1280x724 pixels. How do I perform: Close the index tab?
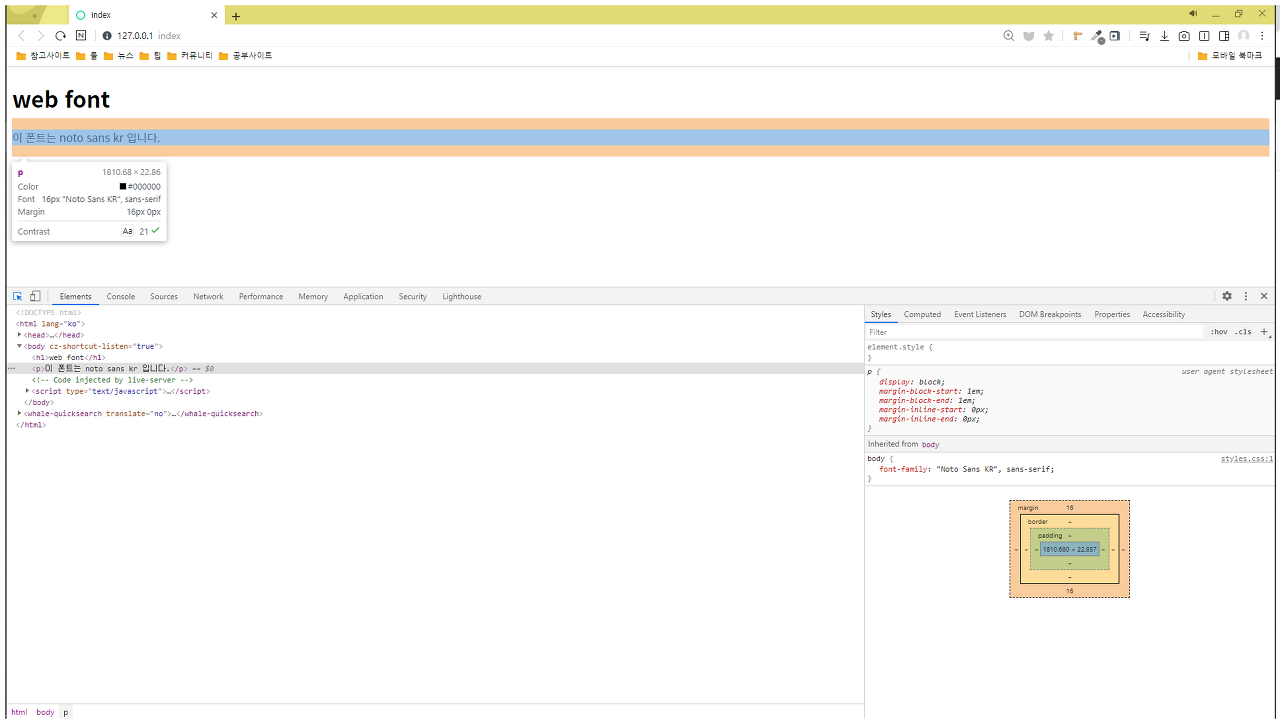click(x=214, y=15)
